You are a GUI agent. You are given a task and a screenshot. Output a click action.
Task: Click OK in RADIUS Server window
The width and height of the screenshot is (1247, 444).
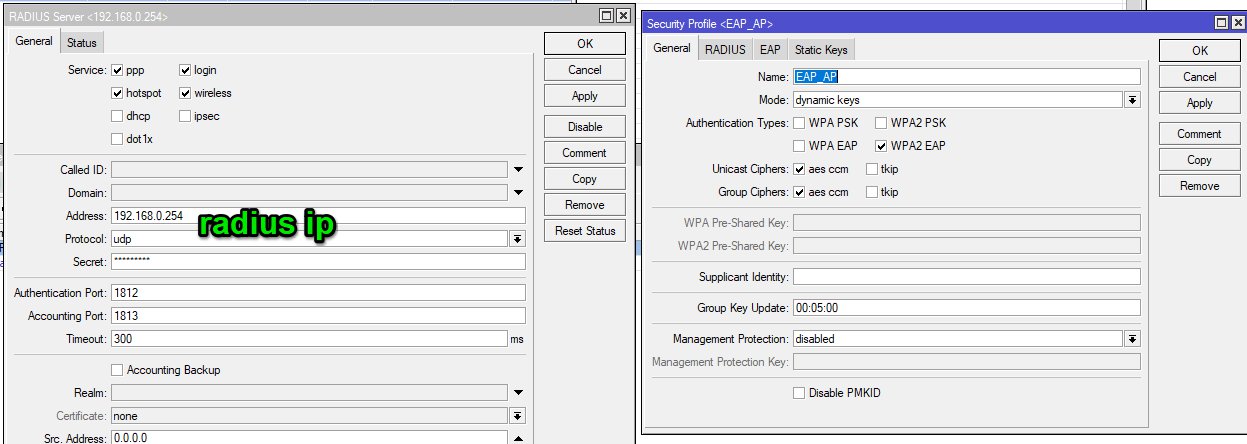(585, 44)
